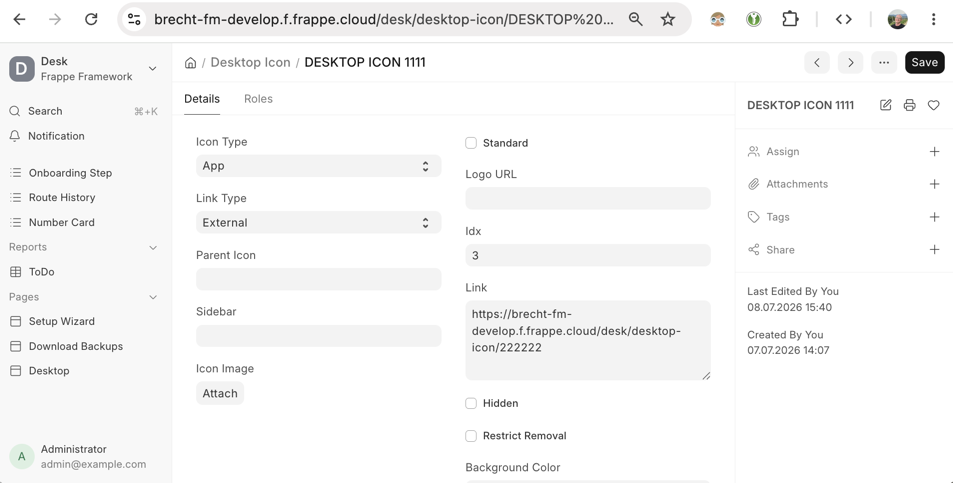
Task: Switch to the Roles tab
Action: click(x=258, y=99)
